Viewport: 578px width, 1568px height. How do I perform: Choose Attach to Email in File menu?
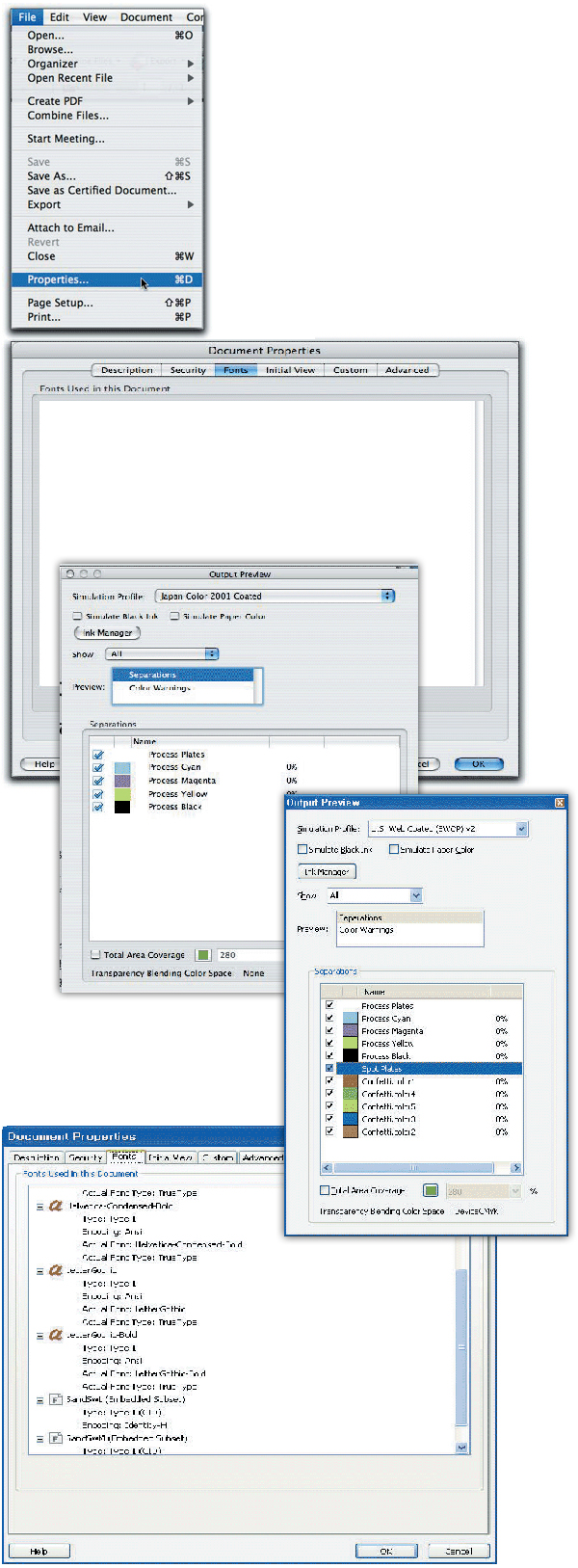(108, 228)
